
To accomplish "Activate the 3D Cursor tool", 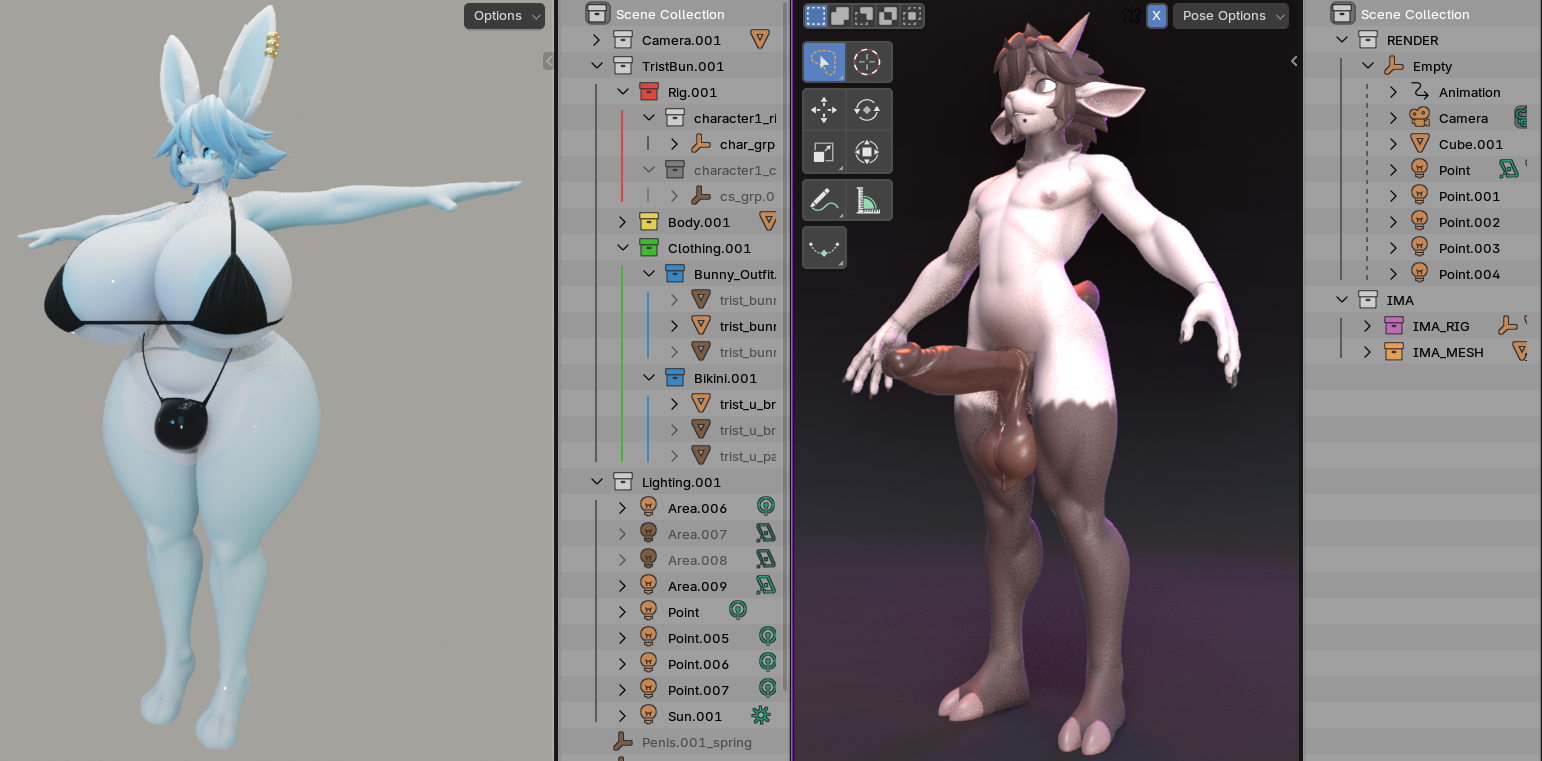I will [x=867, y=62].
